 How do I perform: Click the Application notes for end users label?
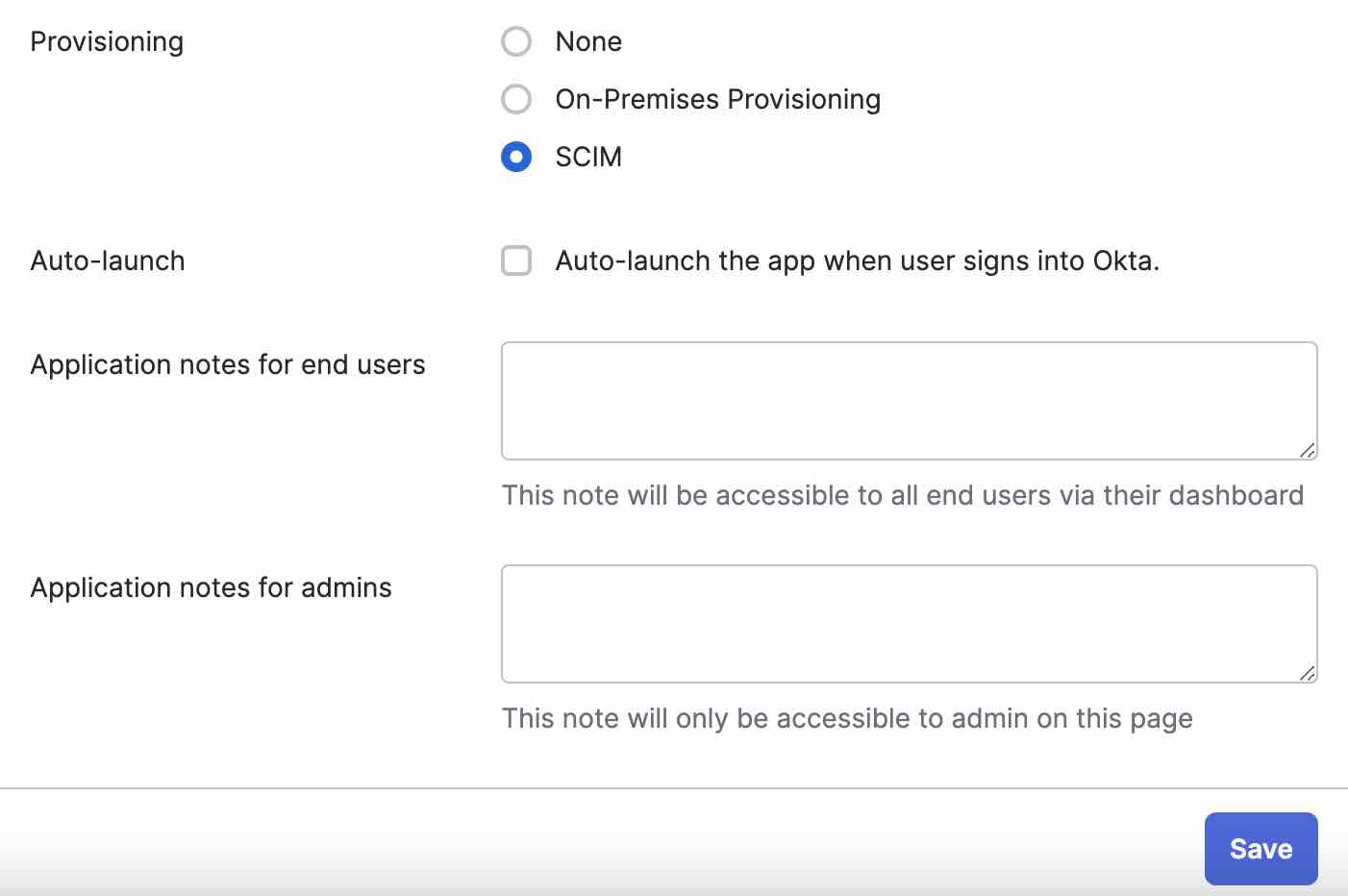pos(228,364)
